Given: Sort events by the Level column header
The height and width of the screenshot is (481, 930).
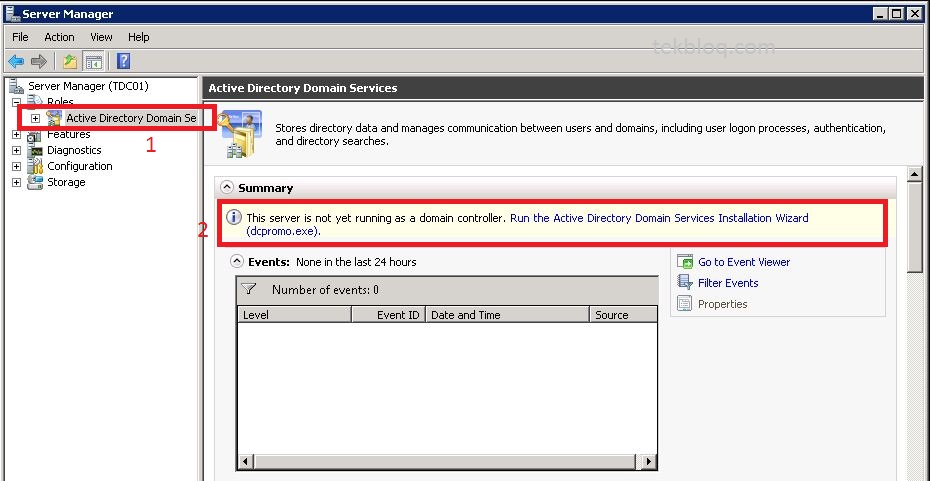Looking at the screenshot, I should coord(294,315).
